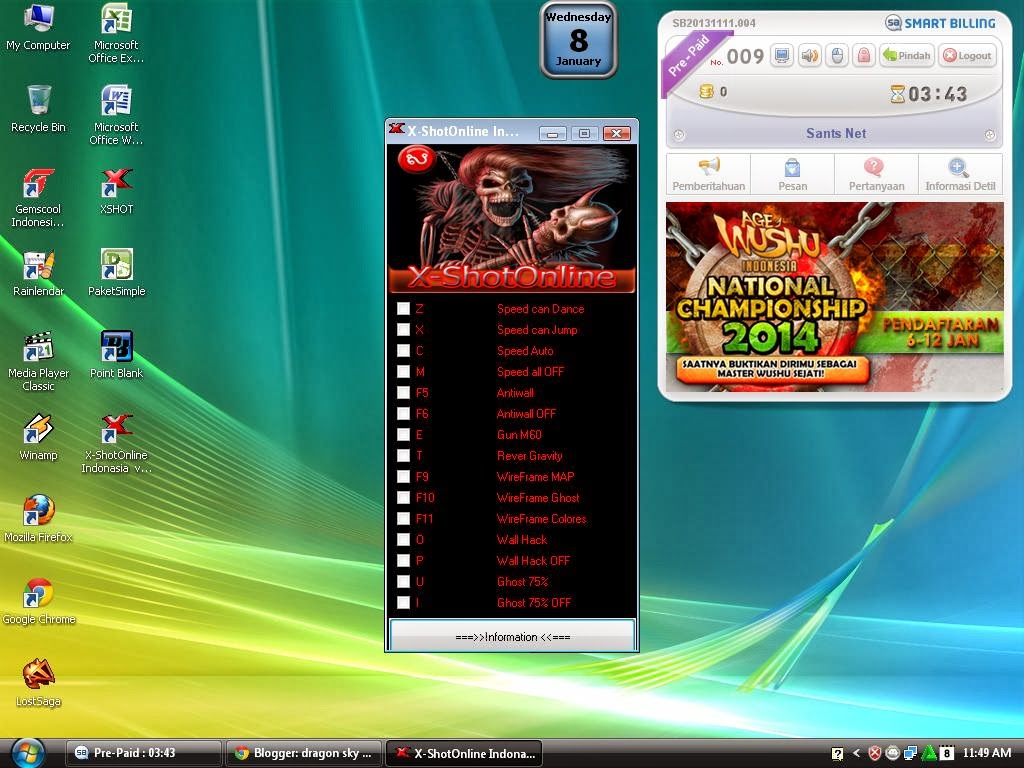This screenshot has height=768, width=1024.
Task: Open the Windows Start button
Action: [x=28, y=753]
